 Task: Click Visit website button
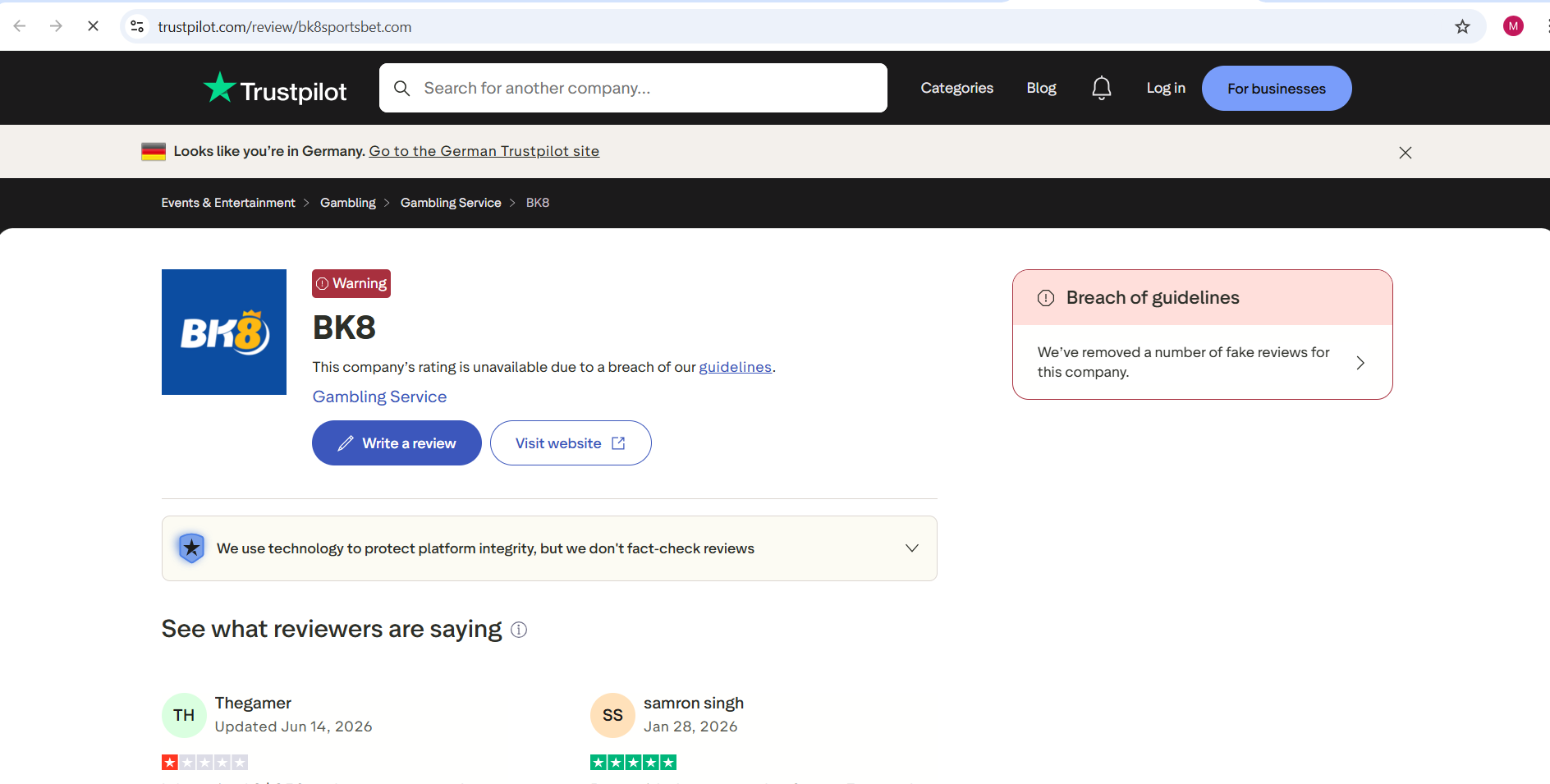pyautogui.click(x=571, y=443)
